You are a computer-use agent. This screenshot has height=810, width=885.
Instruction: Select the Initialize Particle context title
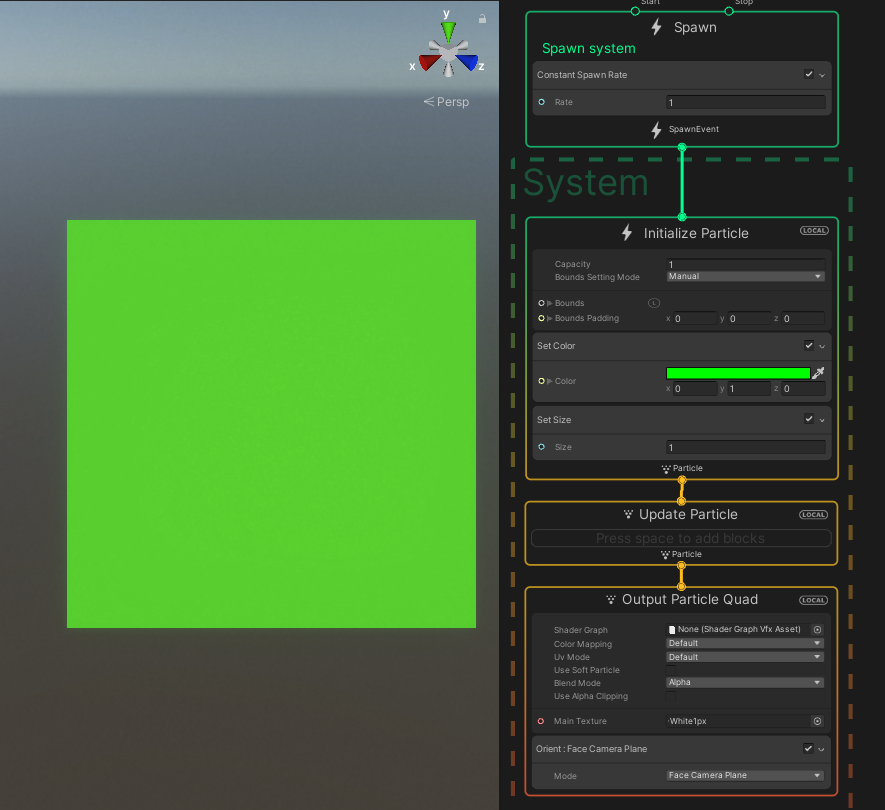[696, 233]
